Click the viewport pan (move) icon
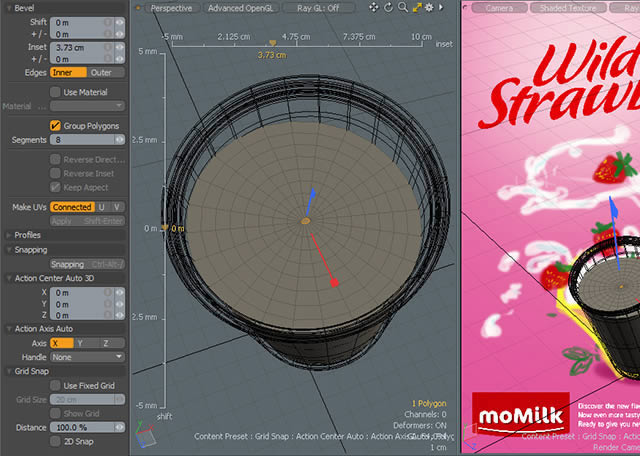 [x=373, y=7]
